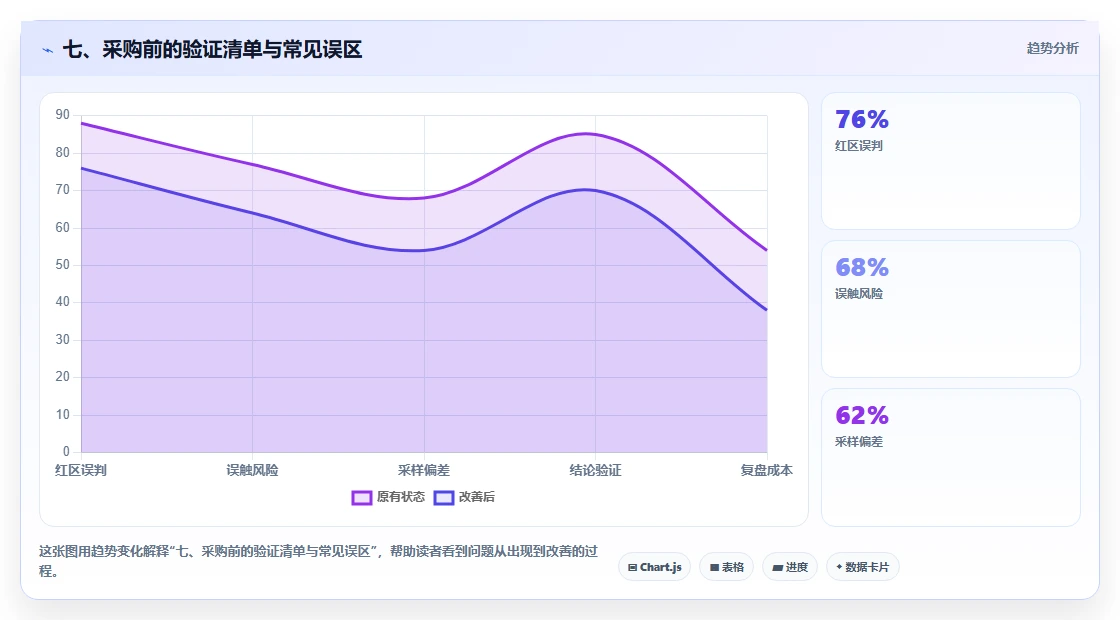Click the 0 y-axis value

pos(66,451)
